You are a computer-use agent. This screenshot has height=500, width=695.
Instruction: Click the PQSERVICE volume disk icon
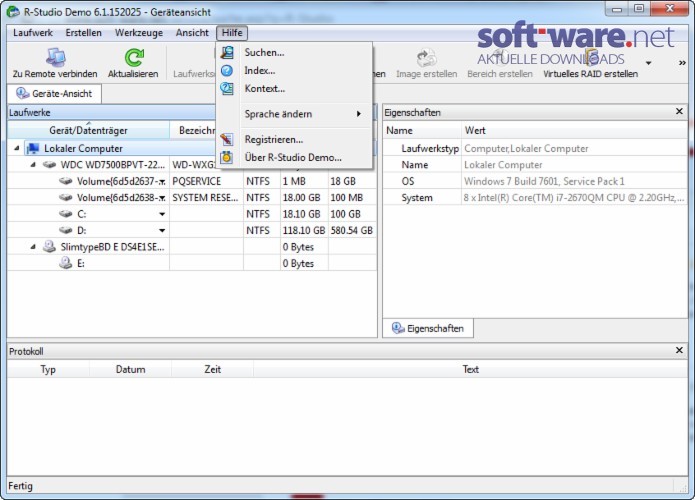[x=66, y=181]
